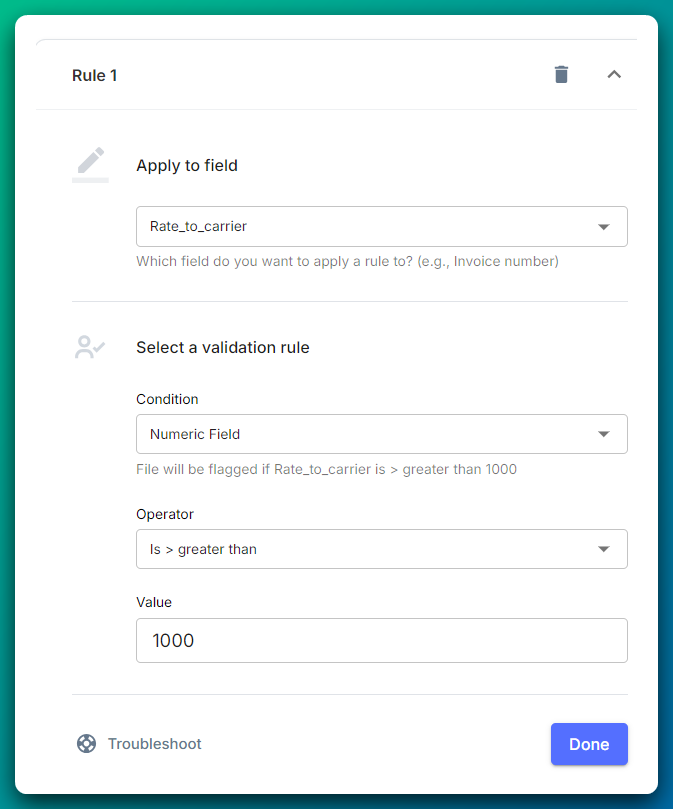Click the collapse arrow next to Rule 1

pos(614,75)
